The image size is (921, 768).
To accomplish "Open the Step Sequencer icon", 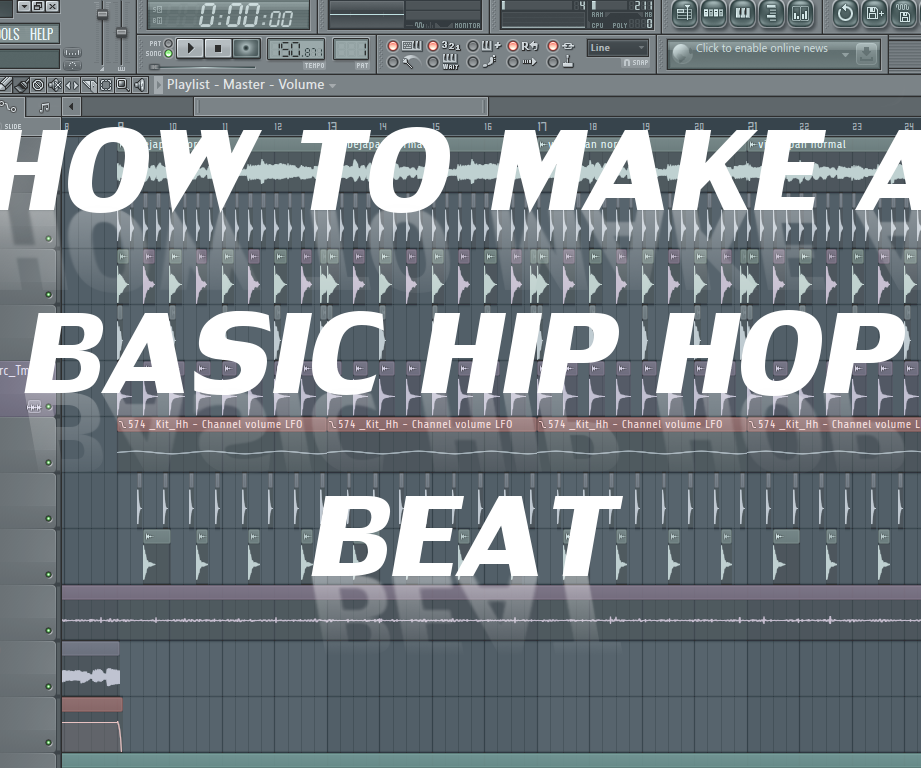I will pyautogui.click(x=712, y=15).
